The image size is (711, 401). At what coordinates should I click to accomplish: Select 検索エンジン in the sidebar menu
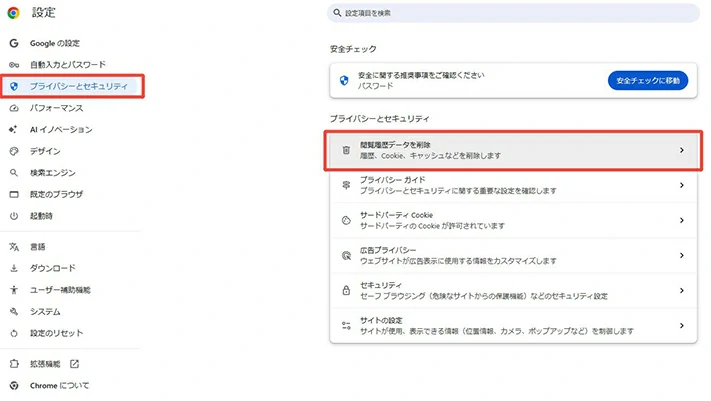click(x=52, y=173)
